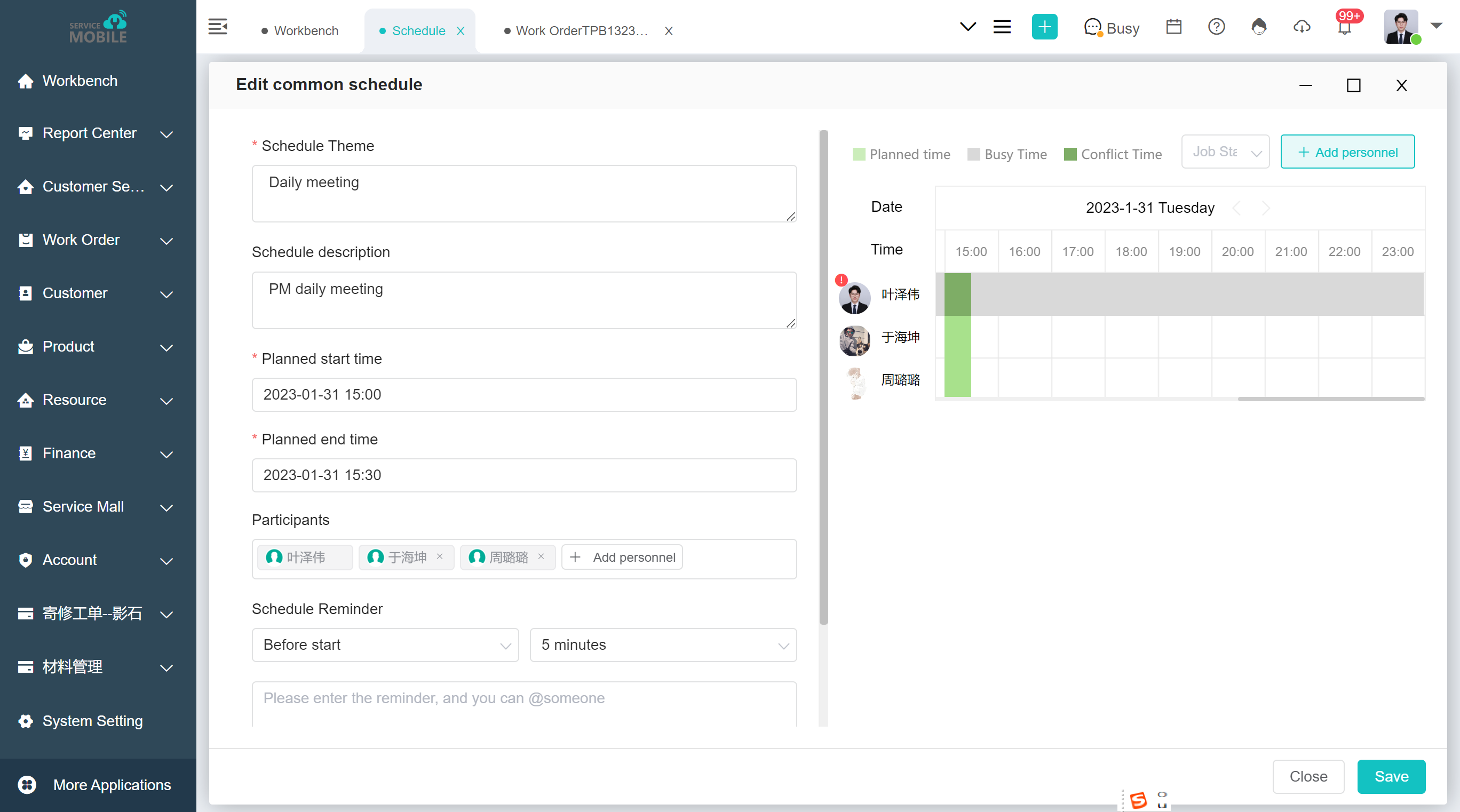Save the schedule
This screenshot has width=1460, height=812.
tap(1391, 776)
